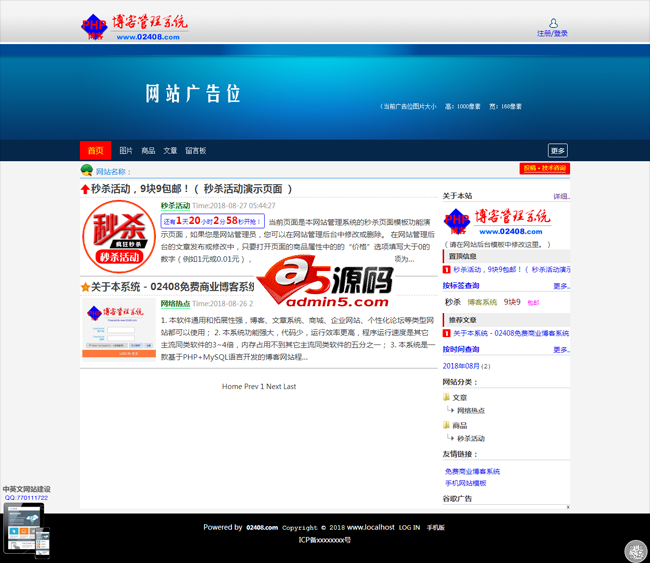Close the Google ad with x
The image size is (650, 563).
pyautogui.click(x=568, y=507)
